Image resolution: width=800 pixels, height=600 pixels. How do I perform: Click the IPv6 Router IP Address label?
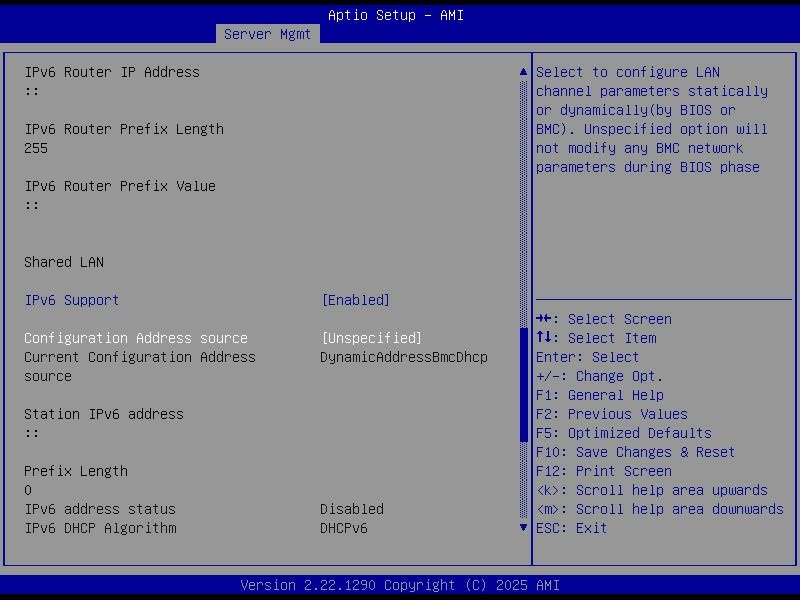pos(112,72)
